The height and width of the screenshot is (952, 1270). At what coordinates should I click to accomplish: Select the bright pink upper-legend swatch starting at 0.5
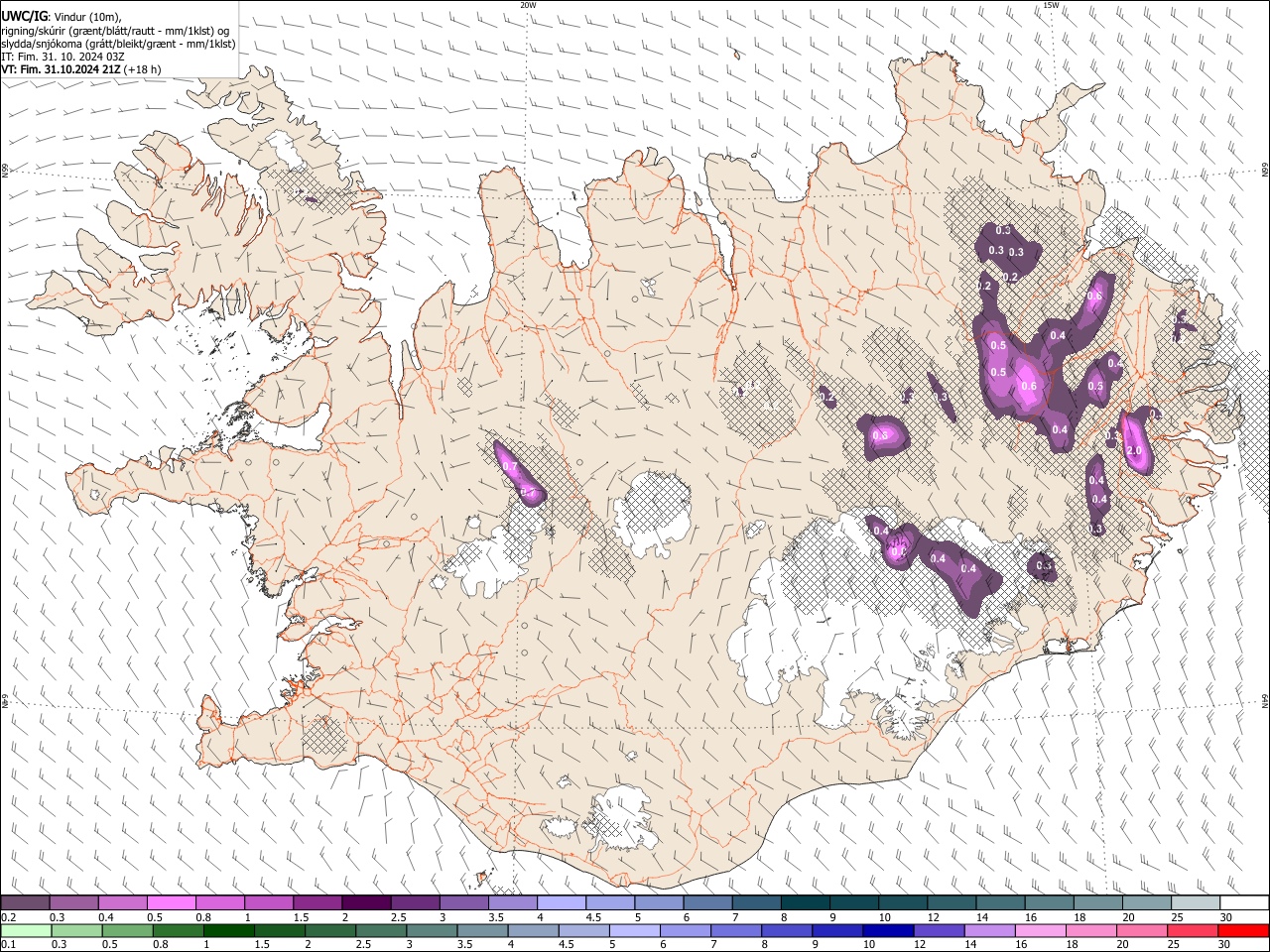pyautogui.click(x=171, y=903)
